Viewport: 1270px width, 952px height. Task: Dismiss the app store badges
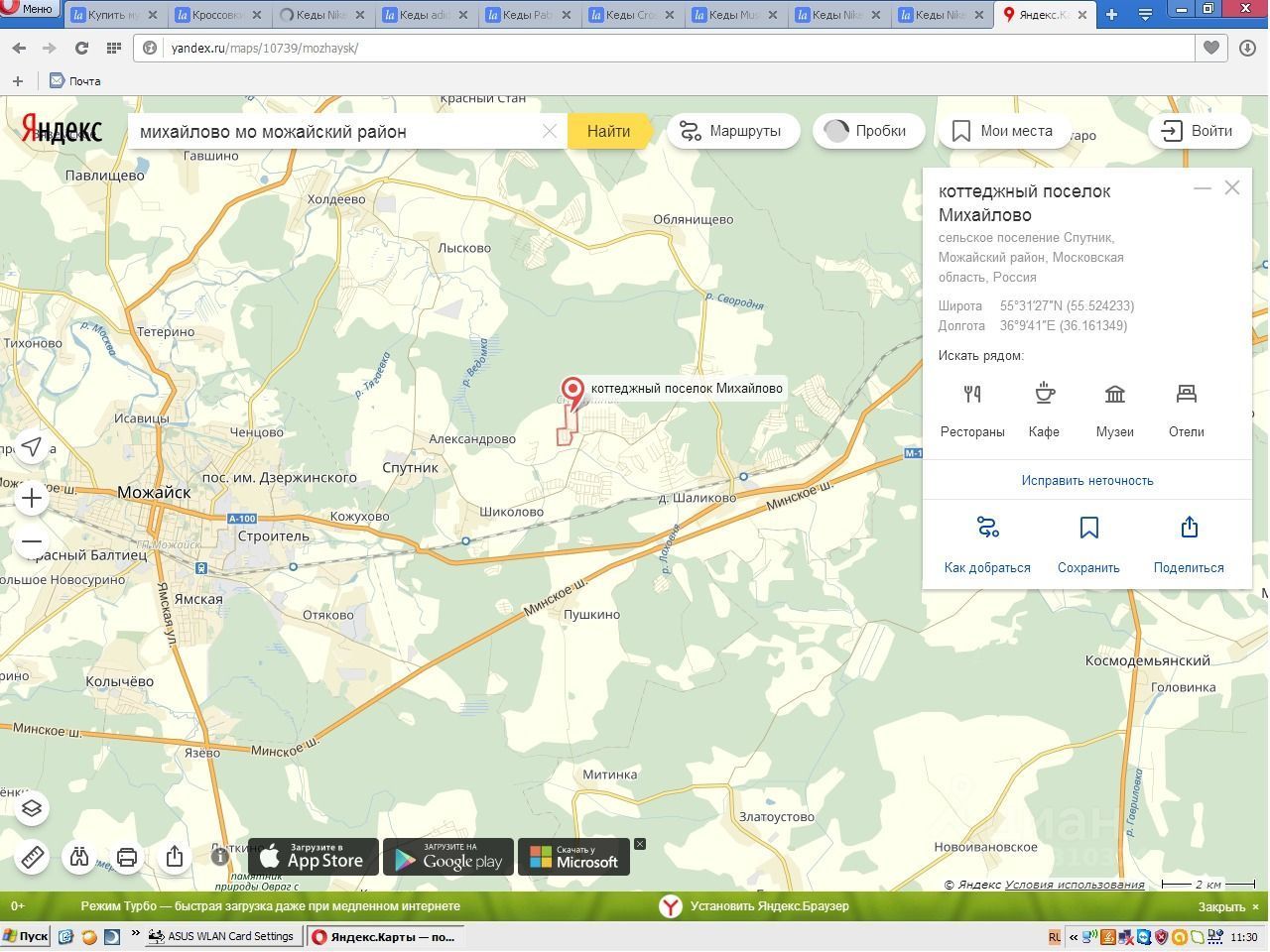tap(640, 844)
